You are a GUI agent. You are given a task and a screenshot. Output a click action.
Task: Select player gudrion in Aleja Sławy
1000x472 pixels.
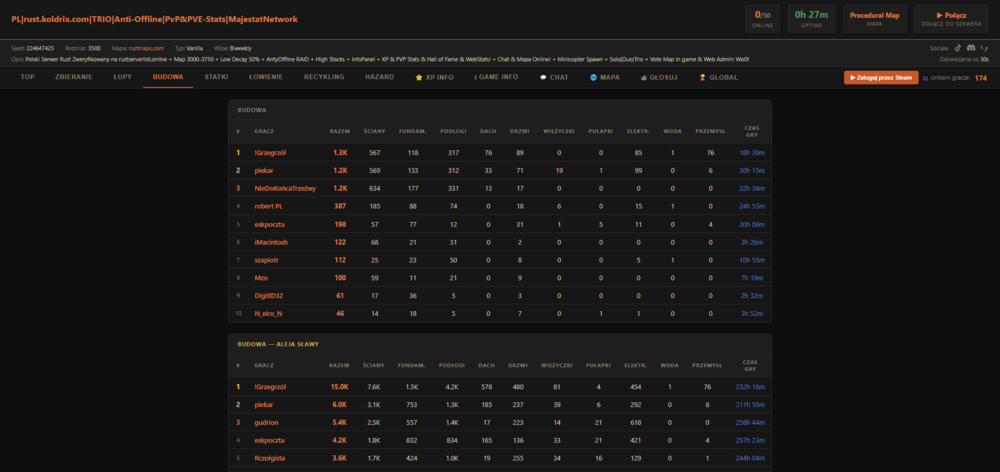click(266, 422)
